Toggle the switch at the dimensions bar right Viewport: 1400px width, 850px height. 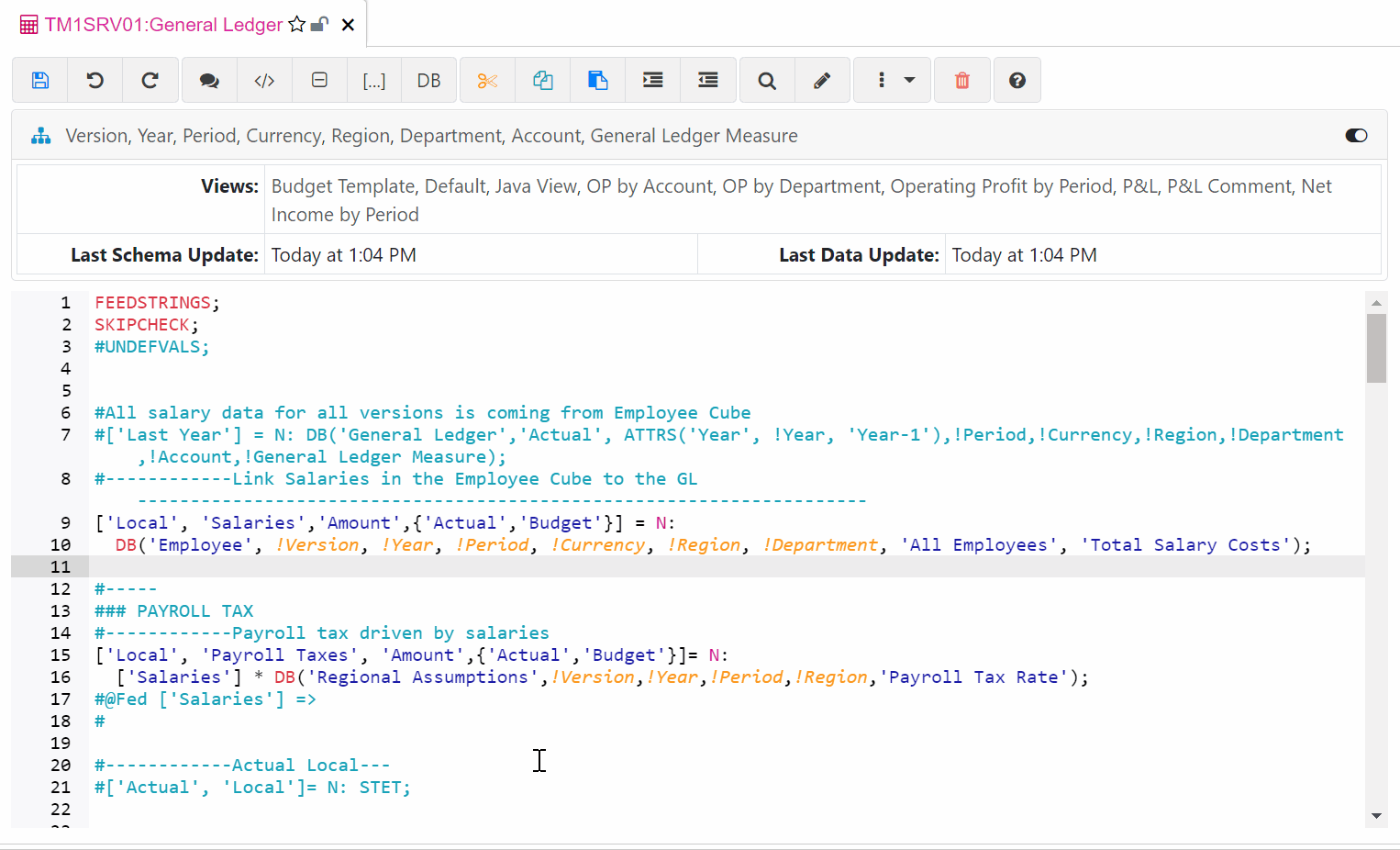coord(1356,135)
